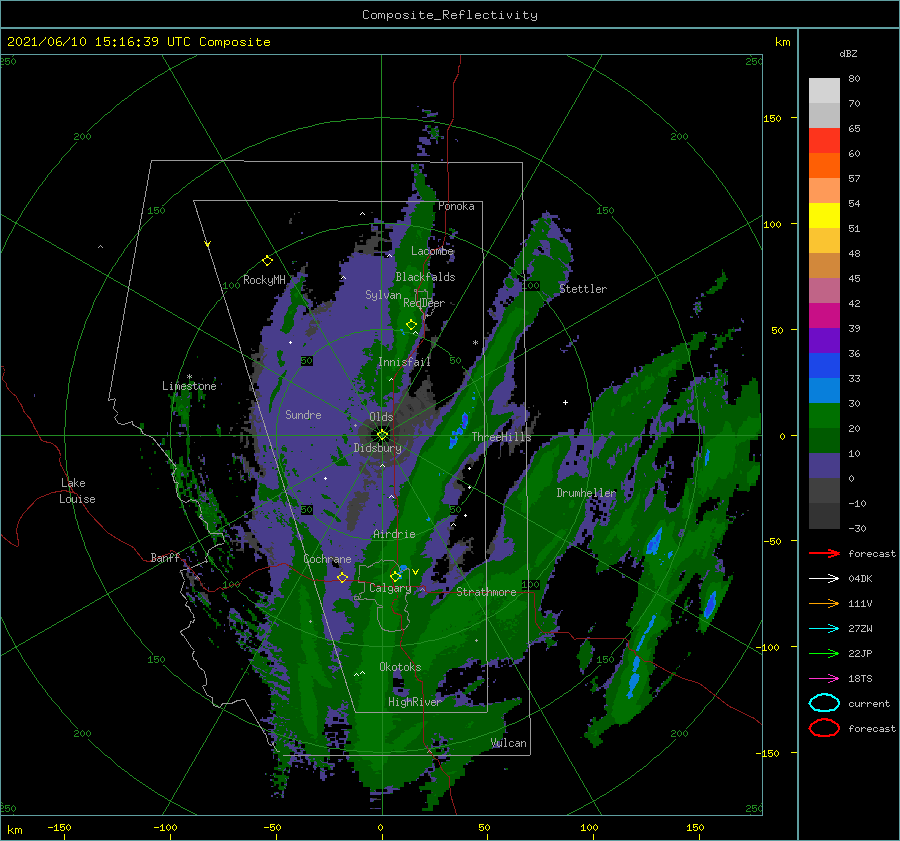Select the yellow radar site marker between Olds and Didsbury
Image resolution: width=900 pixels, height=841 pixels.
click(x=382, y=435)
